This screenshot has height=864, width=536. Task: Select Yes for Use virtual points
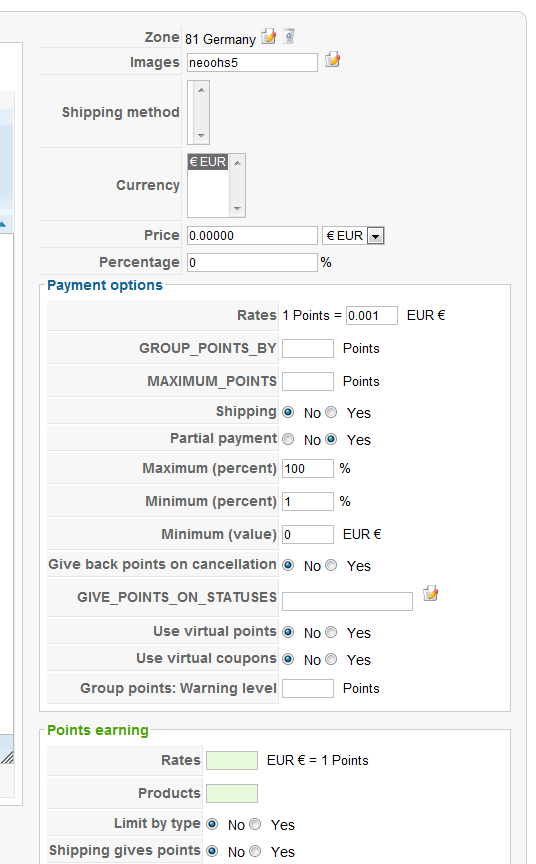[331, 632]
